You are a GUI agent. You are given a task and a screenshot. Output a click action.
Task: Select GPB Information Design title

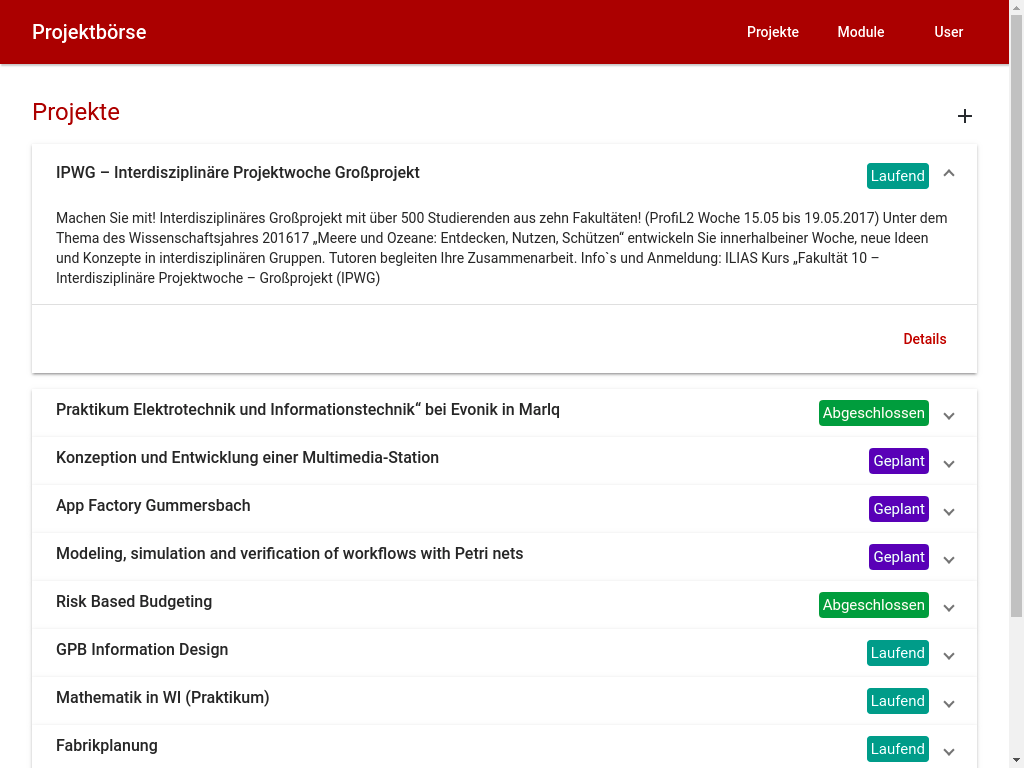(142, 649)
